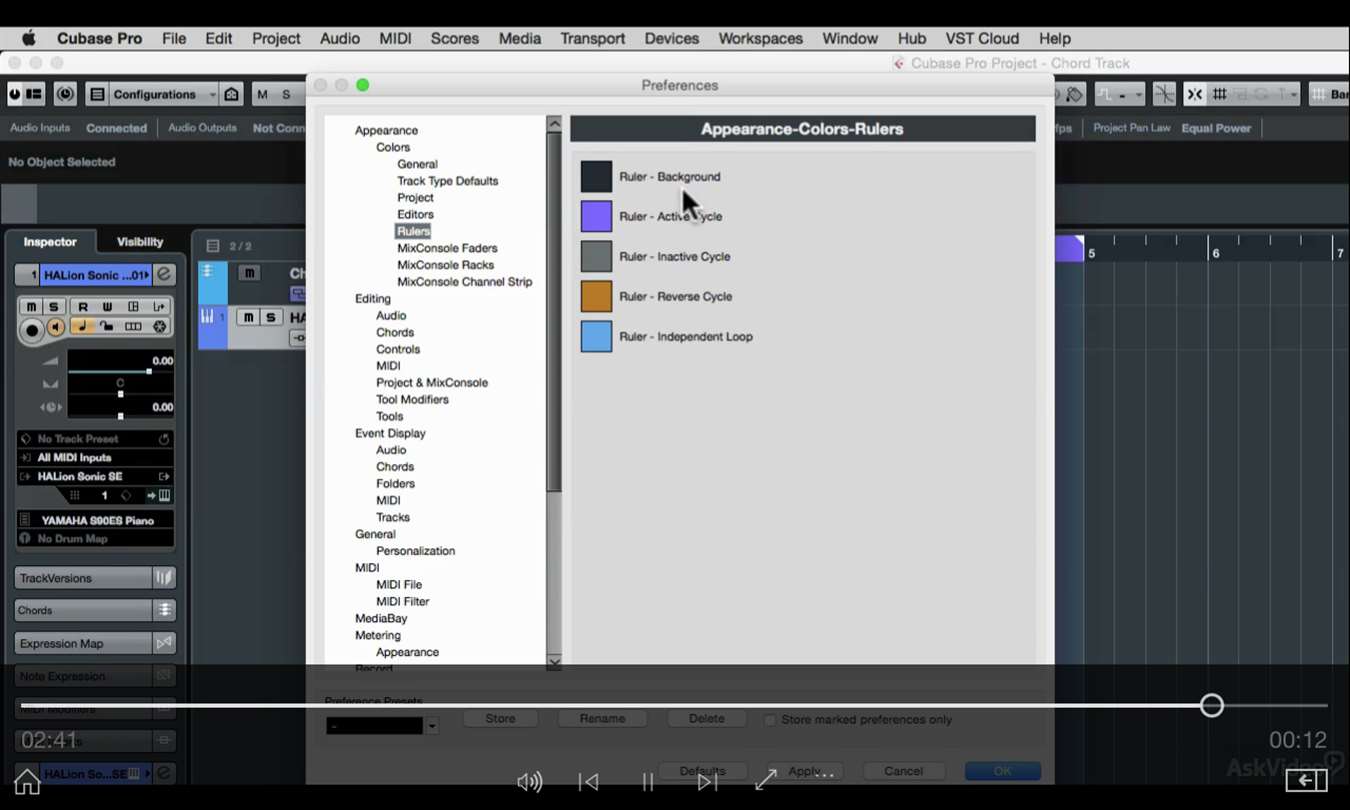Click the Ruler - Independent Loop color swatch
Screen dimensions: 1350x810
click(596, 337)
